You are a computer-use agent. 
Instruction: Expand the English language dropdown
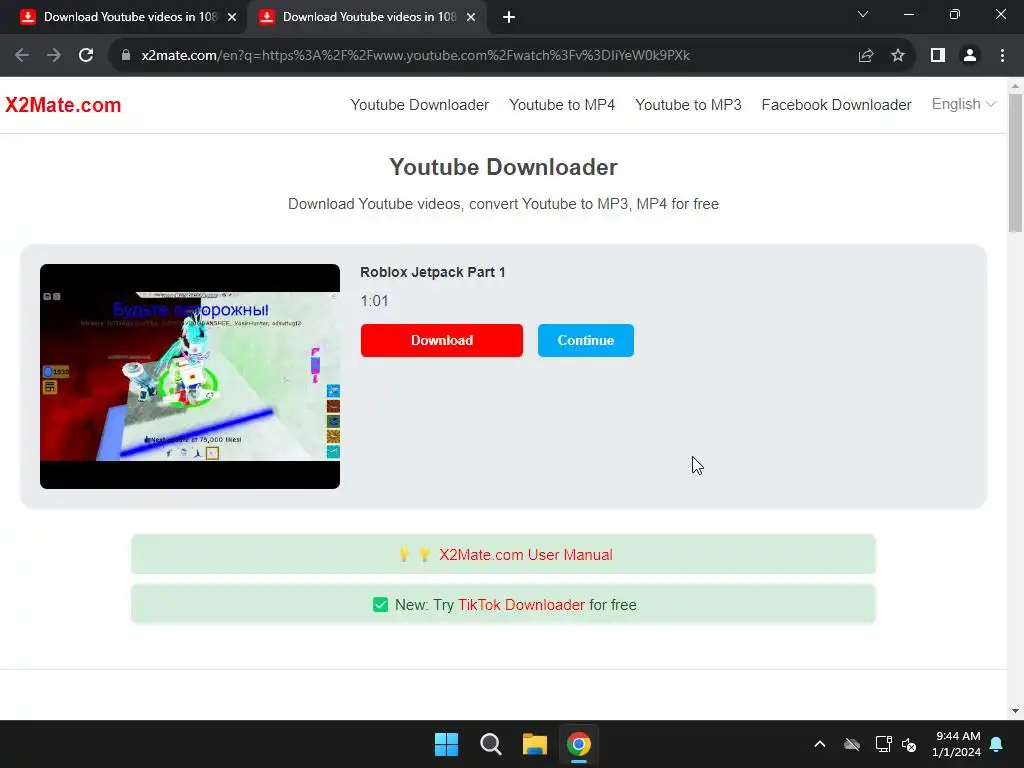[x=963, y=104]
